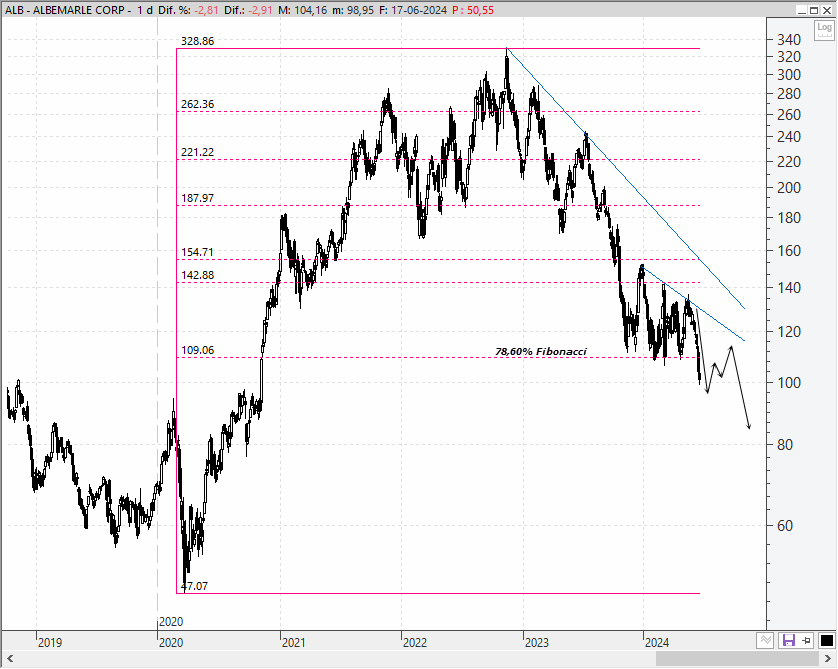This screenshot has height=669, width=838.
Task: Click the 'Dif. %: -2,81' value
Action: [x=188, y=10]
